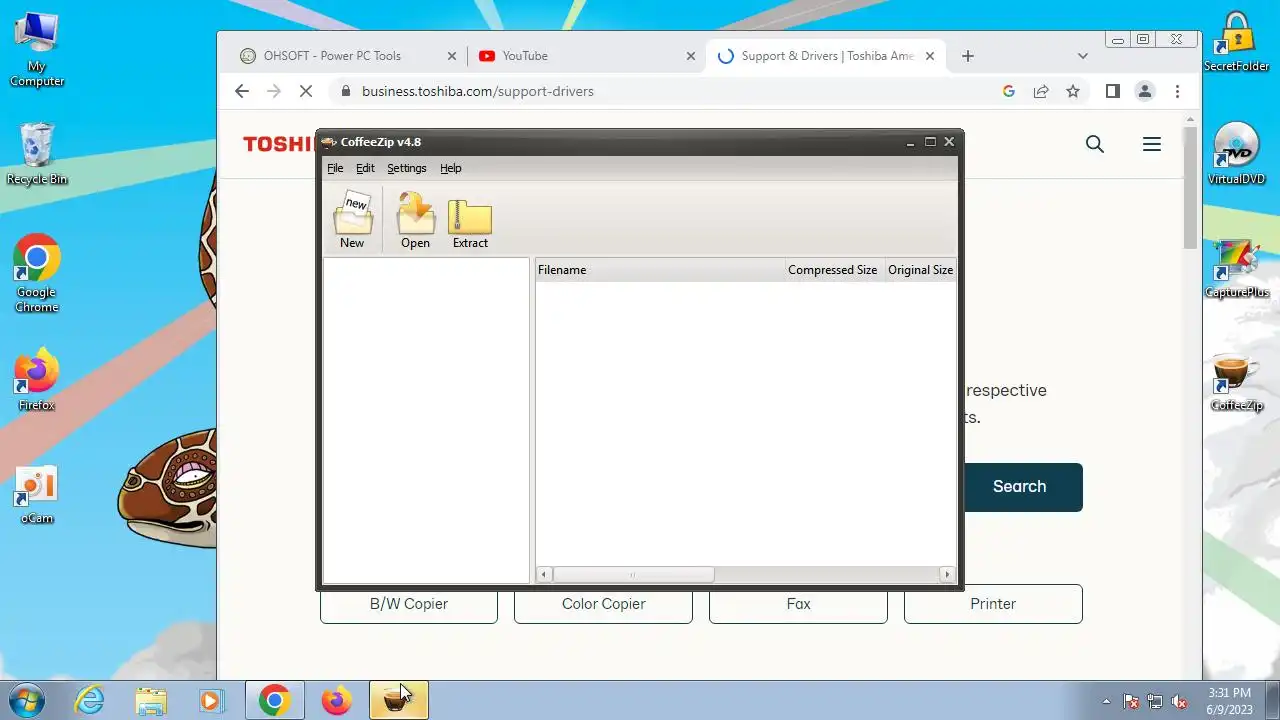Open the Help menu in CoffeeZip
1280x720 pixels.
451,168
